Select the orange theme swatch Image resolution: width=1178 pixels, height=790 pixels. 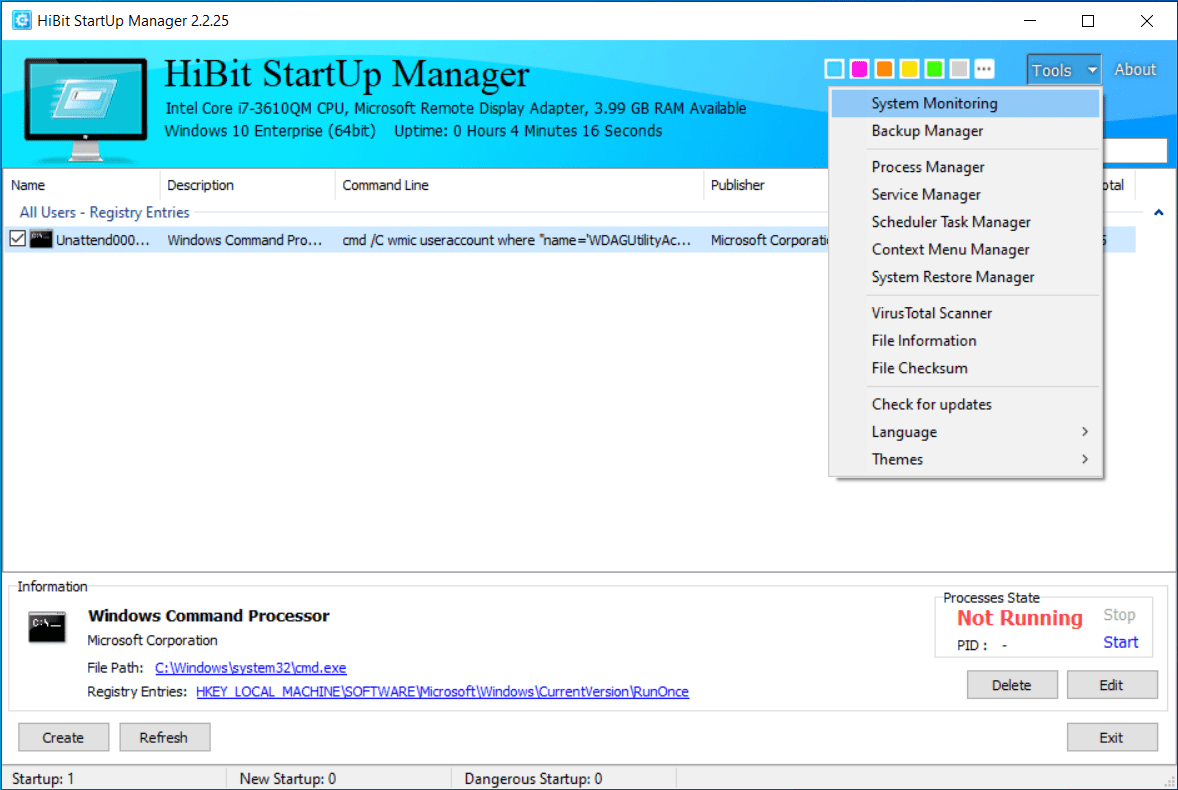884,69
